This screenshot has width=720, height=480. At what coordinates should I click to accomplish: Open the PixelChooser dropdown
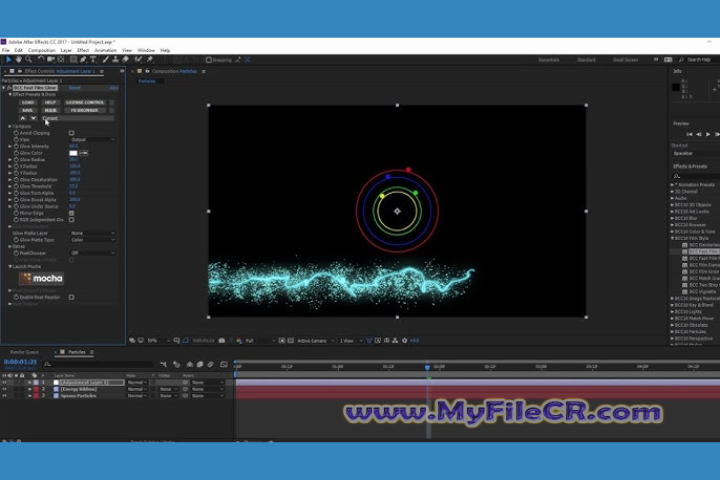tap(92, 253)
